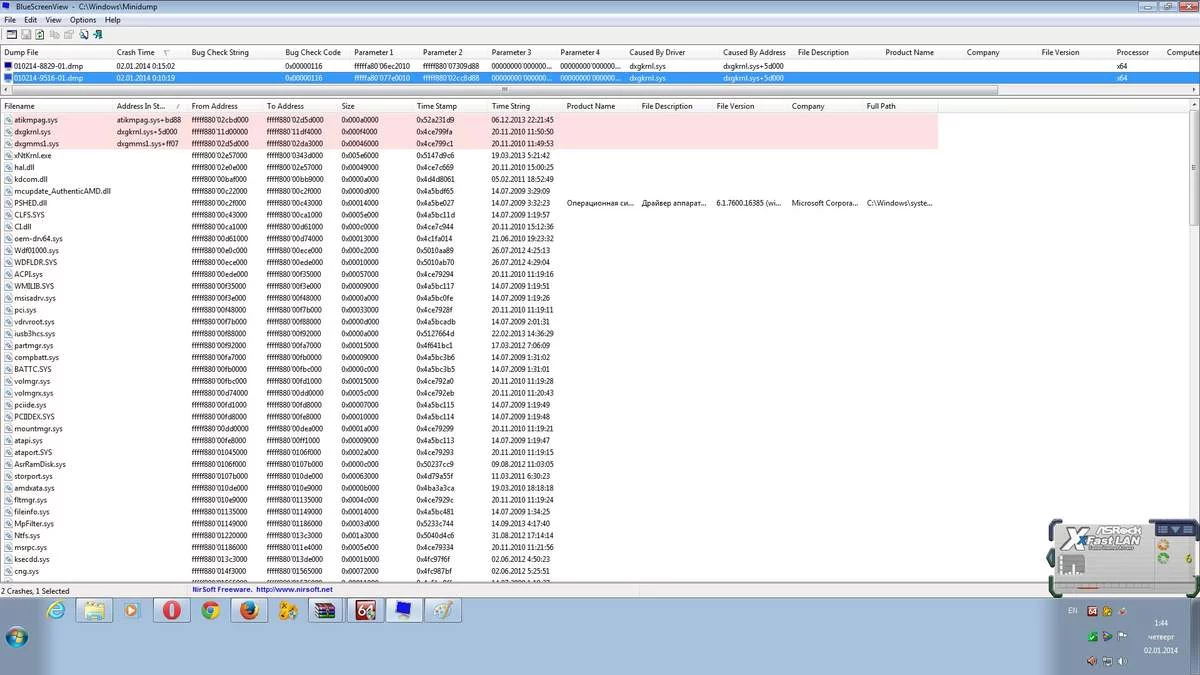Launch Firefox from the taskbar
1200x675 pixels.
click(249, 610)
